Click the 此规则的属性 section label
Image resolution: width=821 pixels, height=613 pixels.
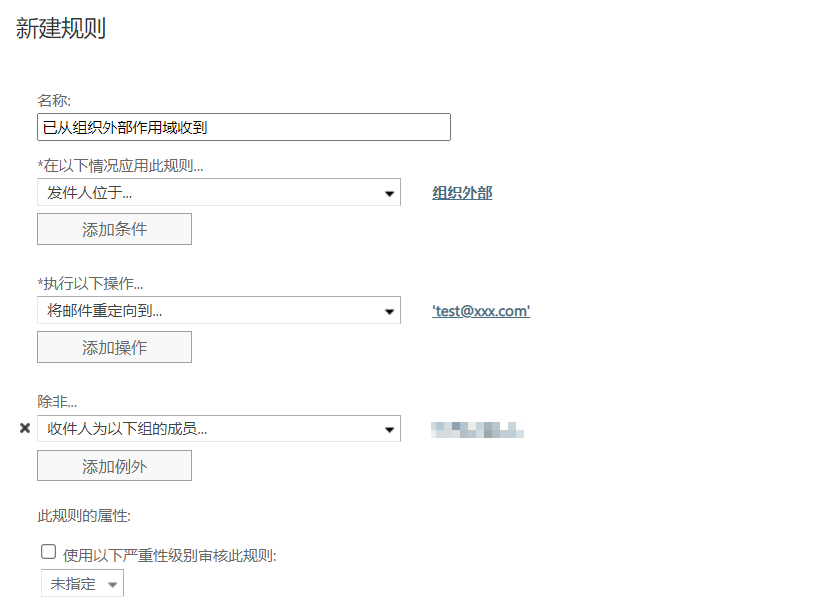tap(84, 516)
